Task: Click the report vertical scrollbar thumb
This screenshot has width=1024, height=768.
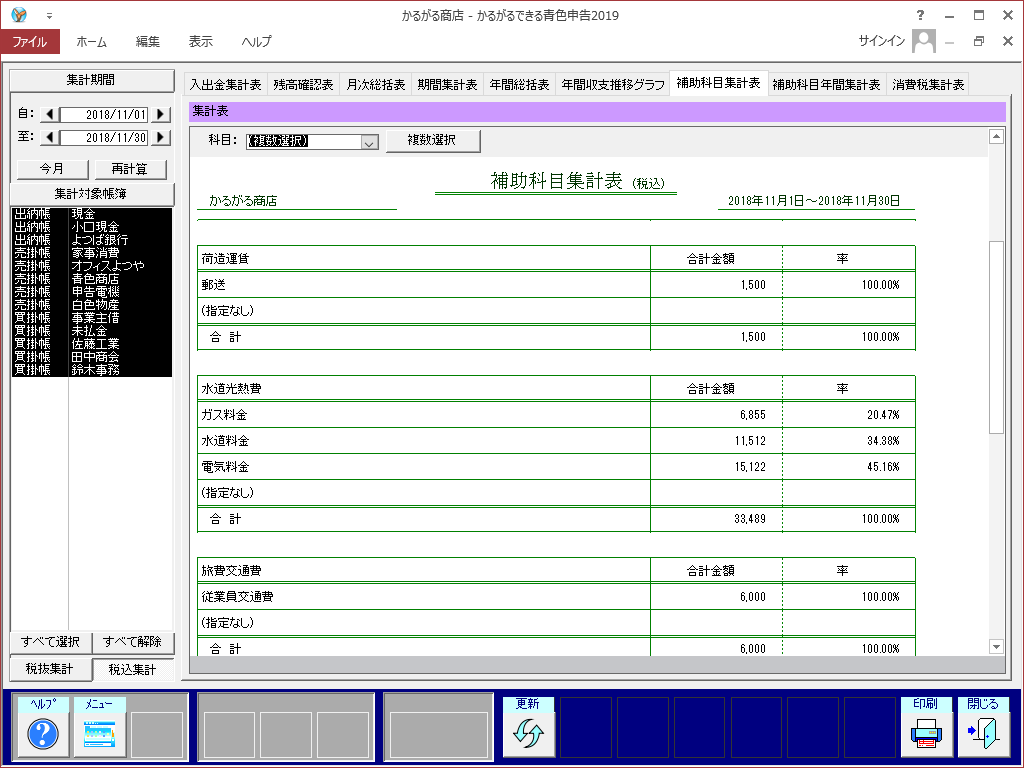Action: tap(997, 337)
